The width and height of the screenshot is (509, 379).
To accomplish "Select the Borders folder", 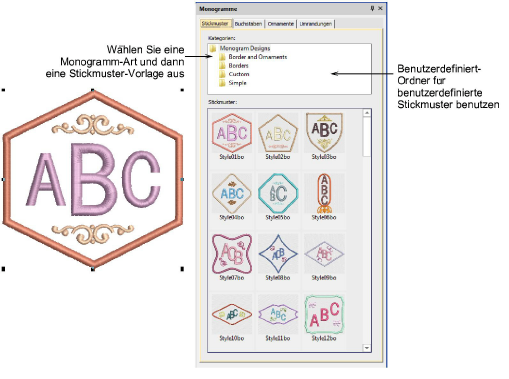I will [238, 66].
